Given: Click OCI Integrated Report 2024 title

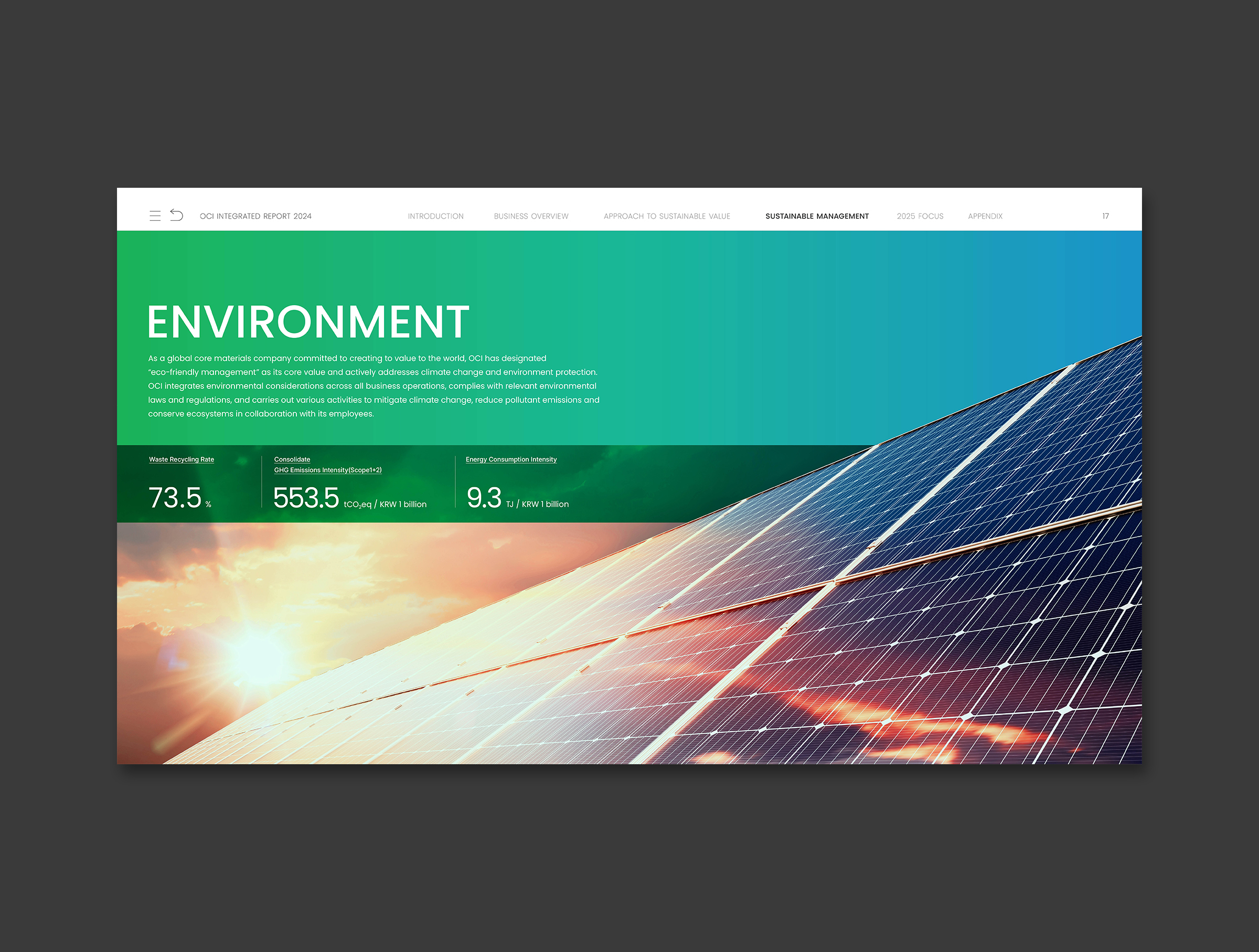Looking at the screenshot, I should pos(255,216).
